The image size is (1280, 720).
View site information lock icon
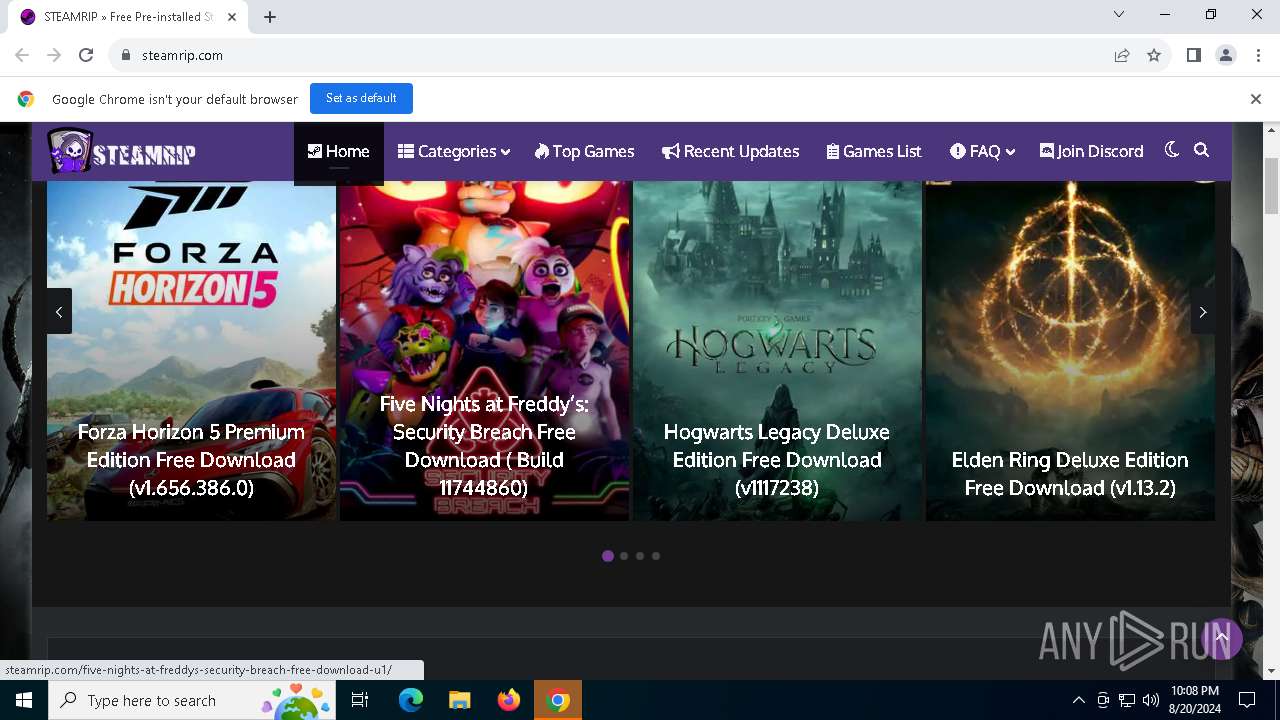pyautogui.click(x=126, y=55)
